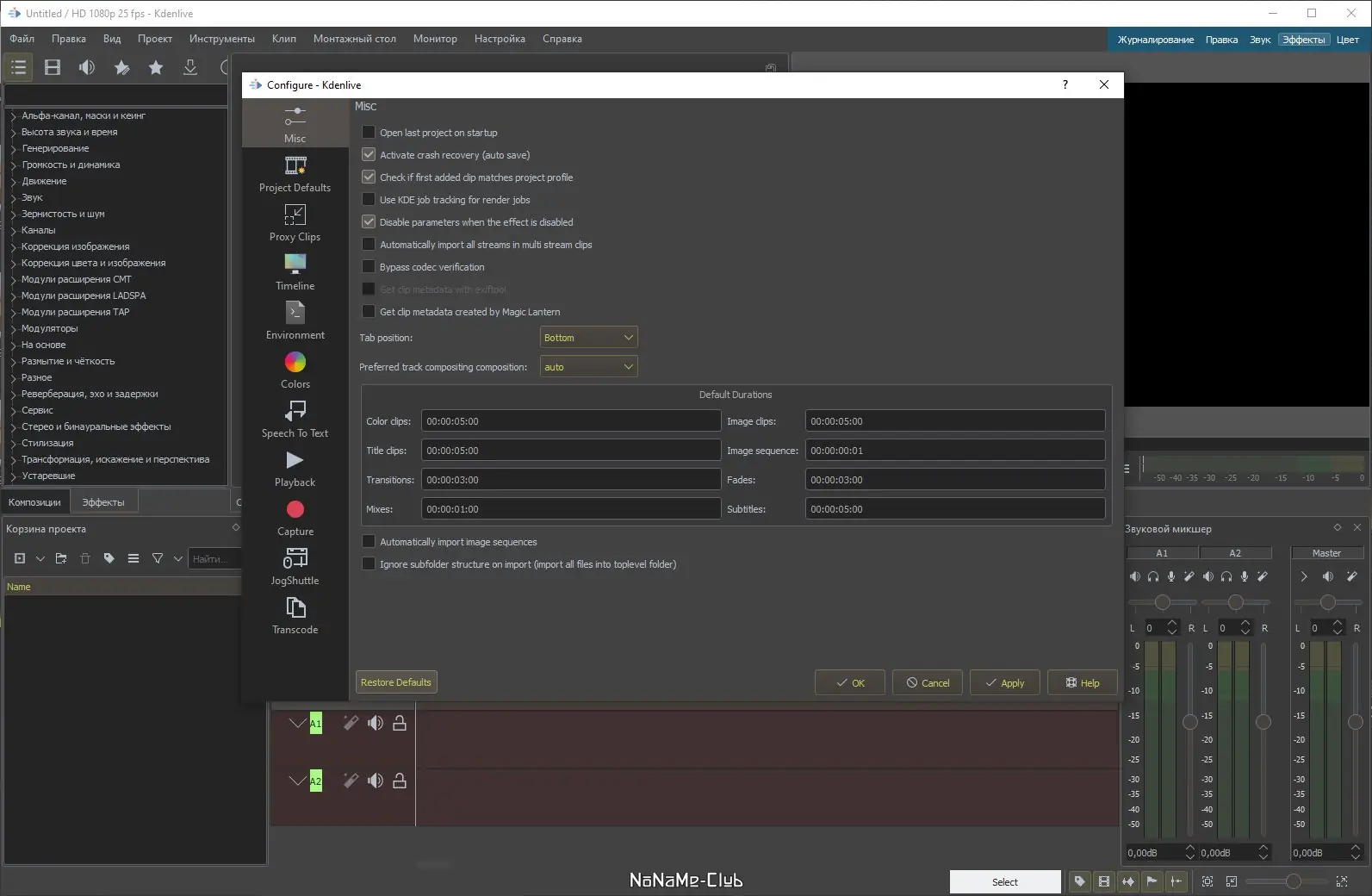Enable Automatically import image sequences
1372x896 pixels.
(x=369, y=542)
